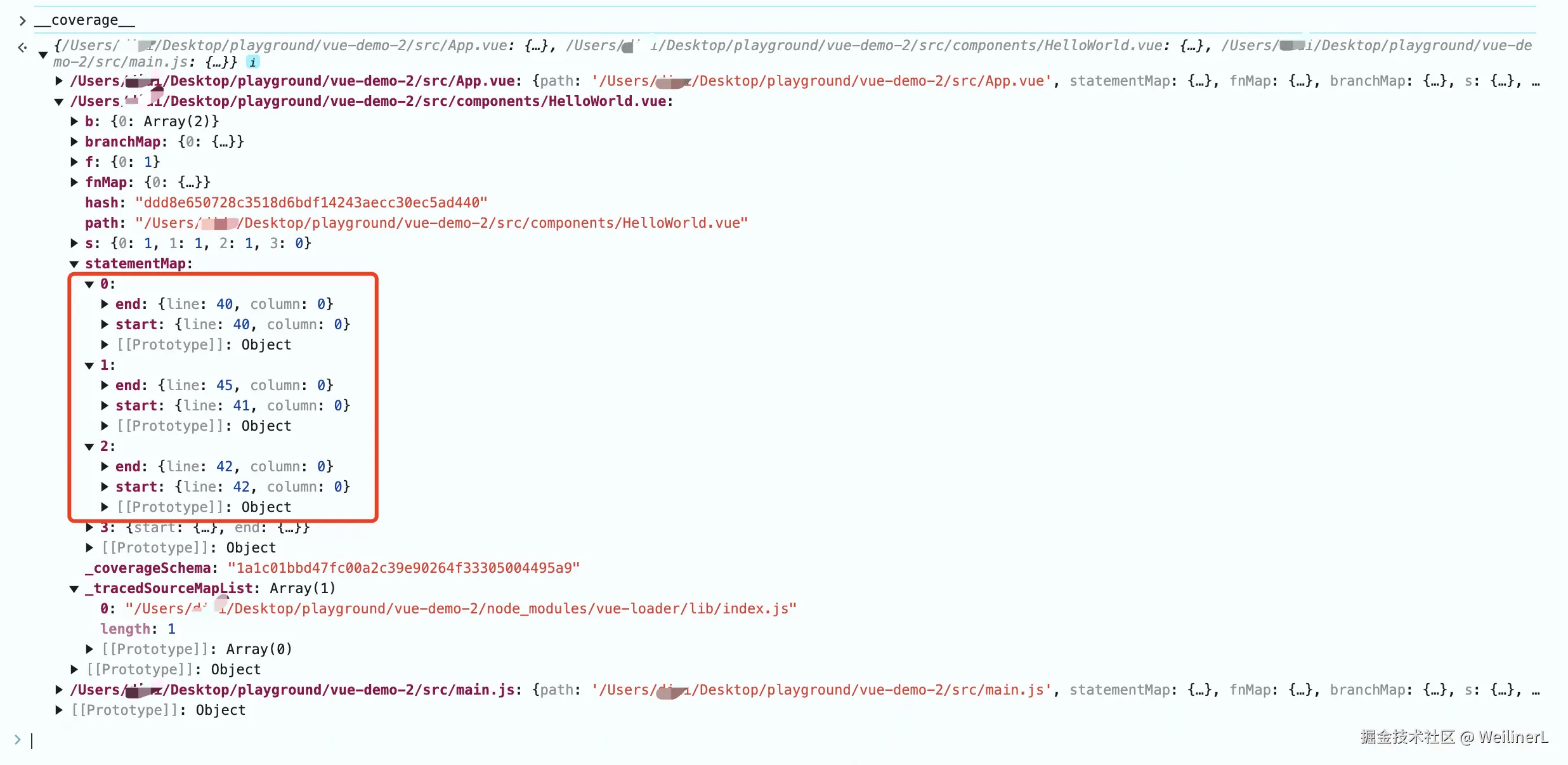
Task: Collapse the HelloWorld.vue coverage entry
Action: [x=59, y=101]
